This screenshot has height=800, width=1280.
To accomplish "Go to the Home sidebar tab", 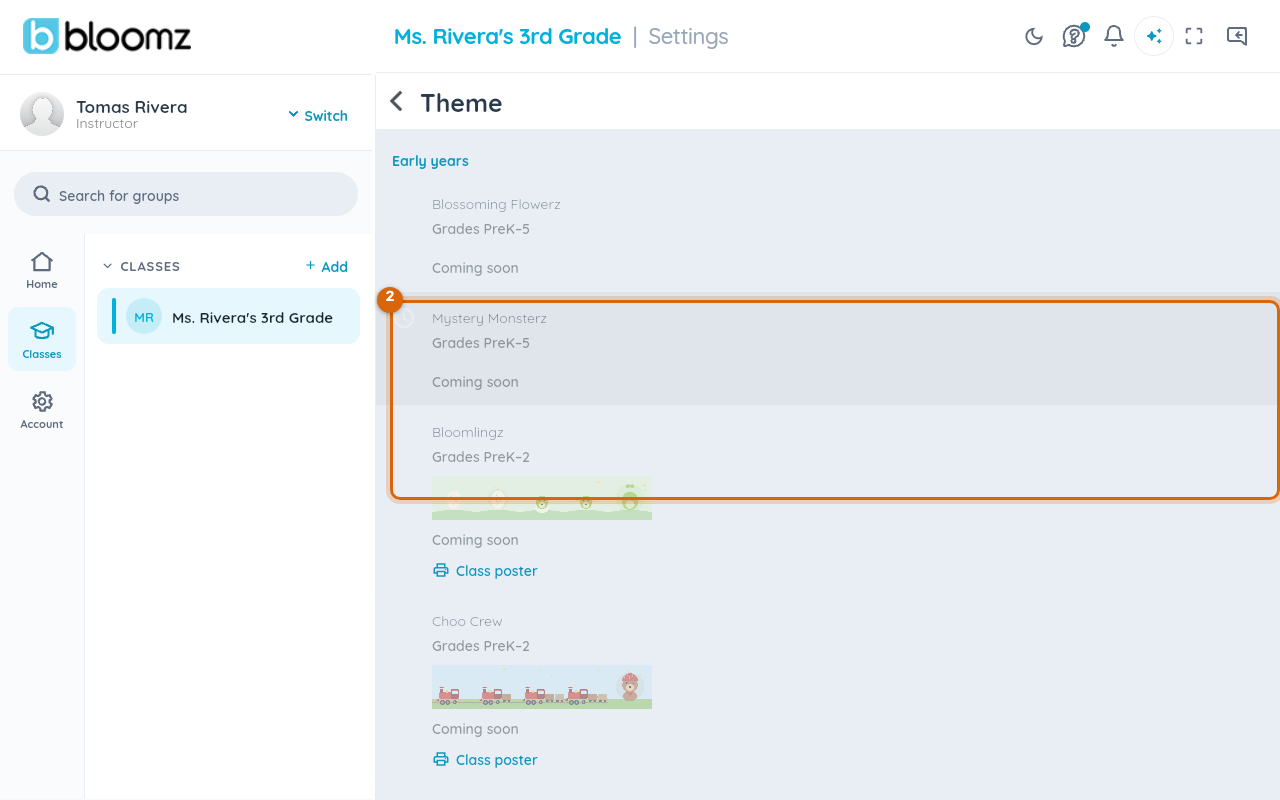I will pyautogui.click(x=42, y=271).
